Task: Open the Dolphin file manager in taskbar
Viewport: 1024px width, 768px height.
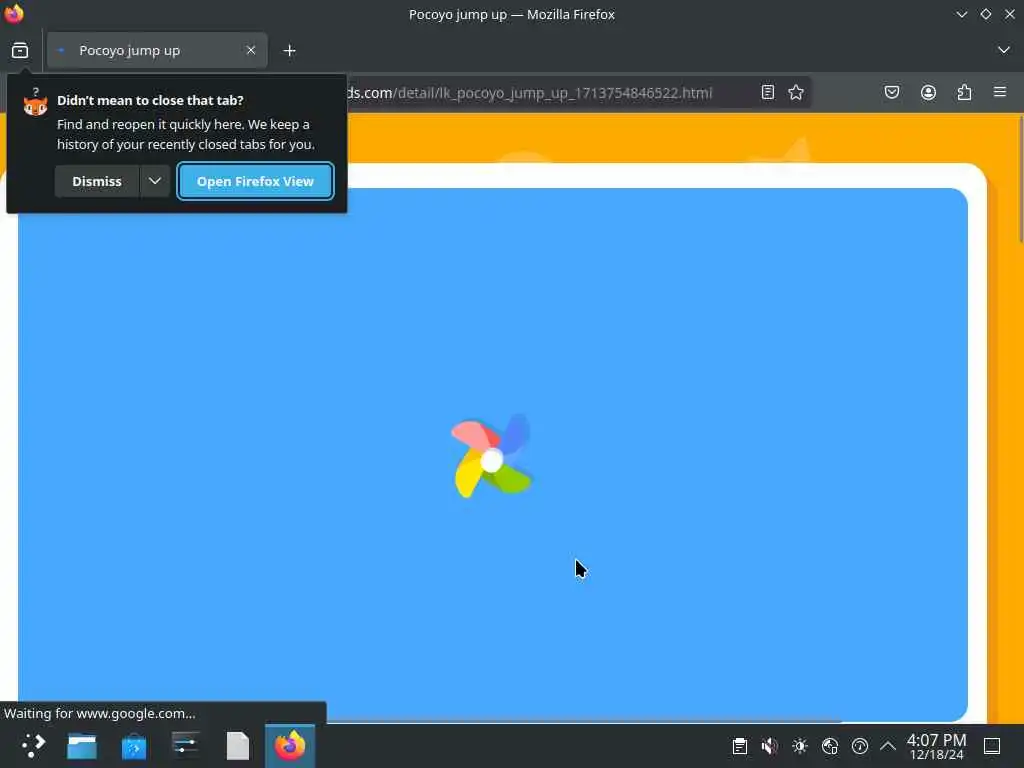Action: (82, 746)
